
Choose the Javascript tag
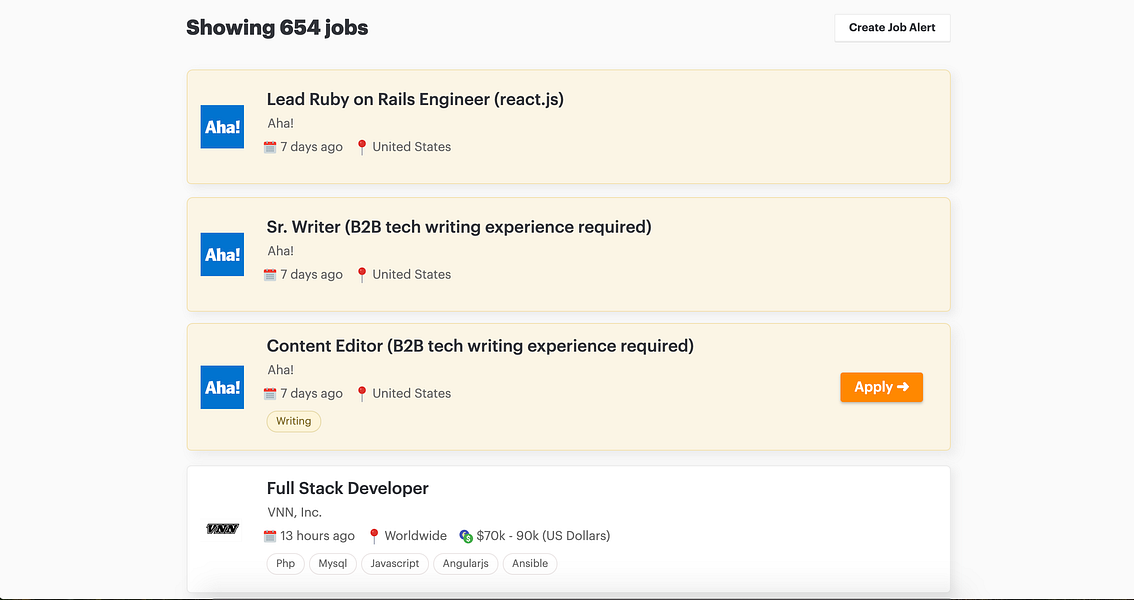(395, 564)
